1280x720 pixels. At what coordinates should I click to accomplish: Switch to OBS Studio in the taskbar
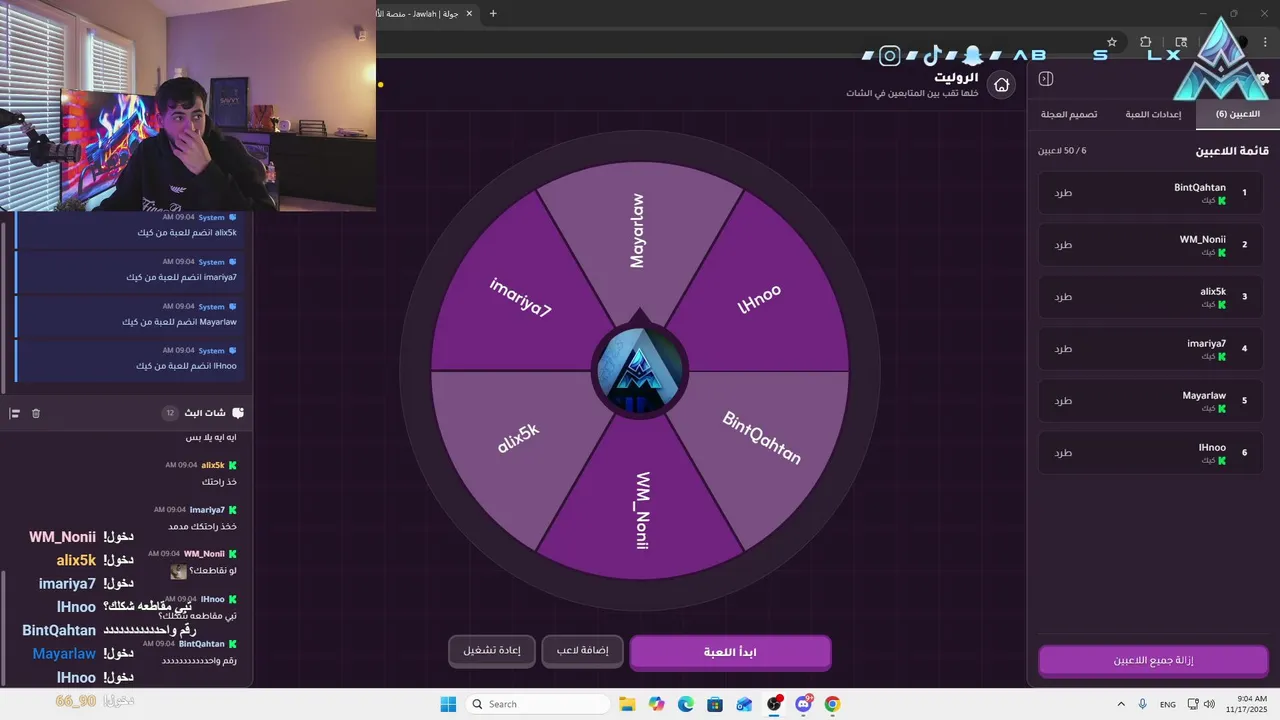point(774,704)
